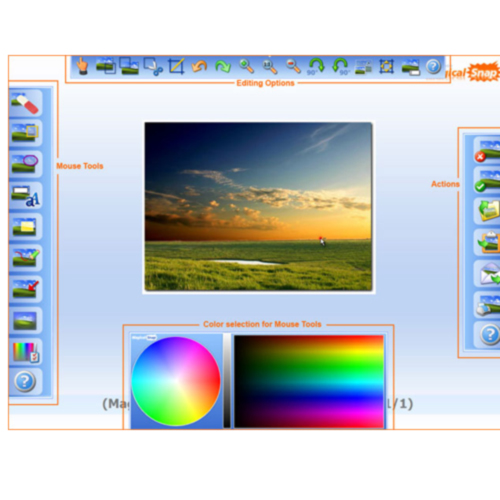Click the image resize icon in top toolbar

click(363, 67)
